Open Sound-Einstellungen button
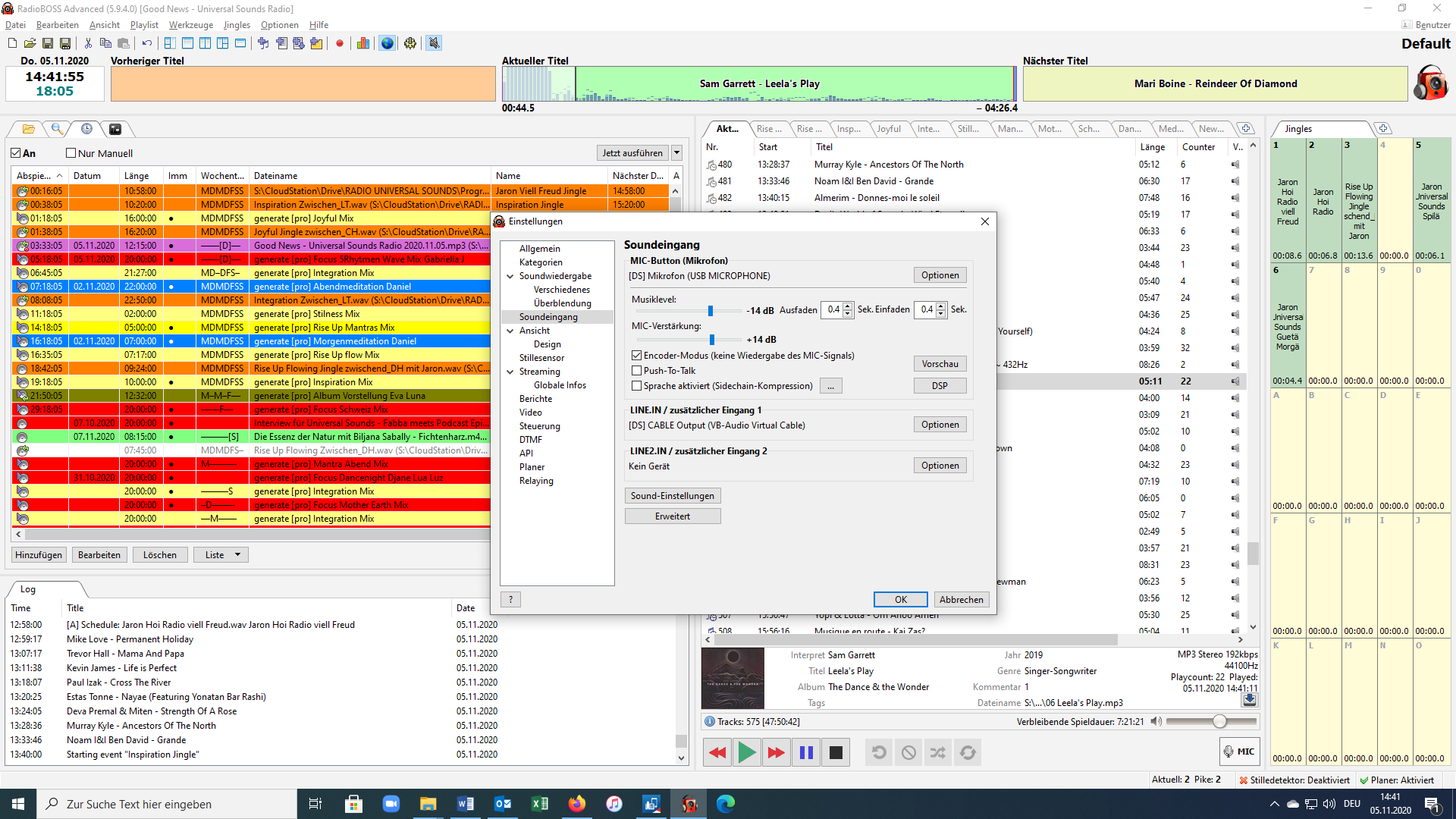 coord(672,496)
